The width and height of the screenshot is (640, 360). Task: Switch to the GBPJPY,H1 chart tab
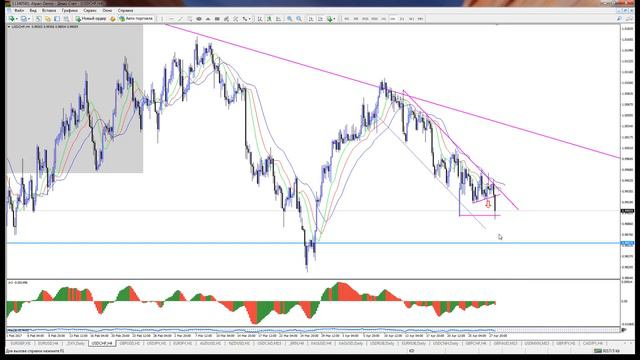click(565, 343)
